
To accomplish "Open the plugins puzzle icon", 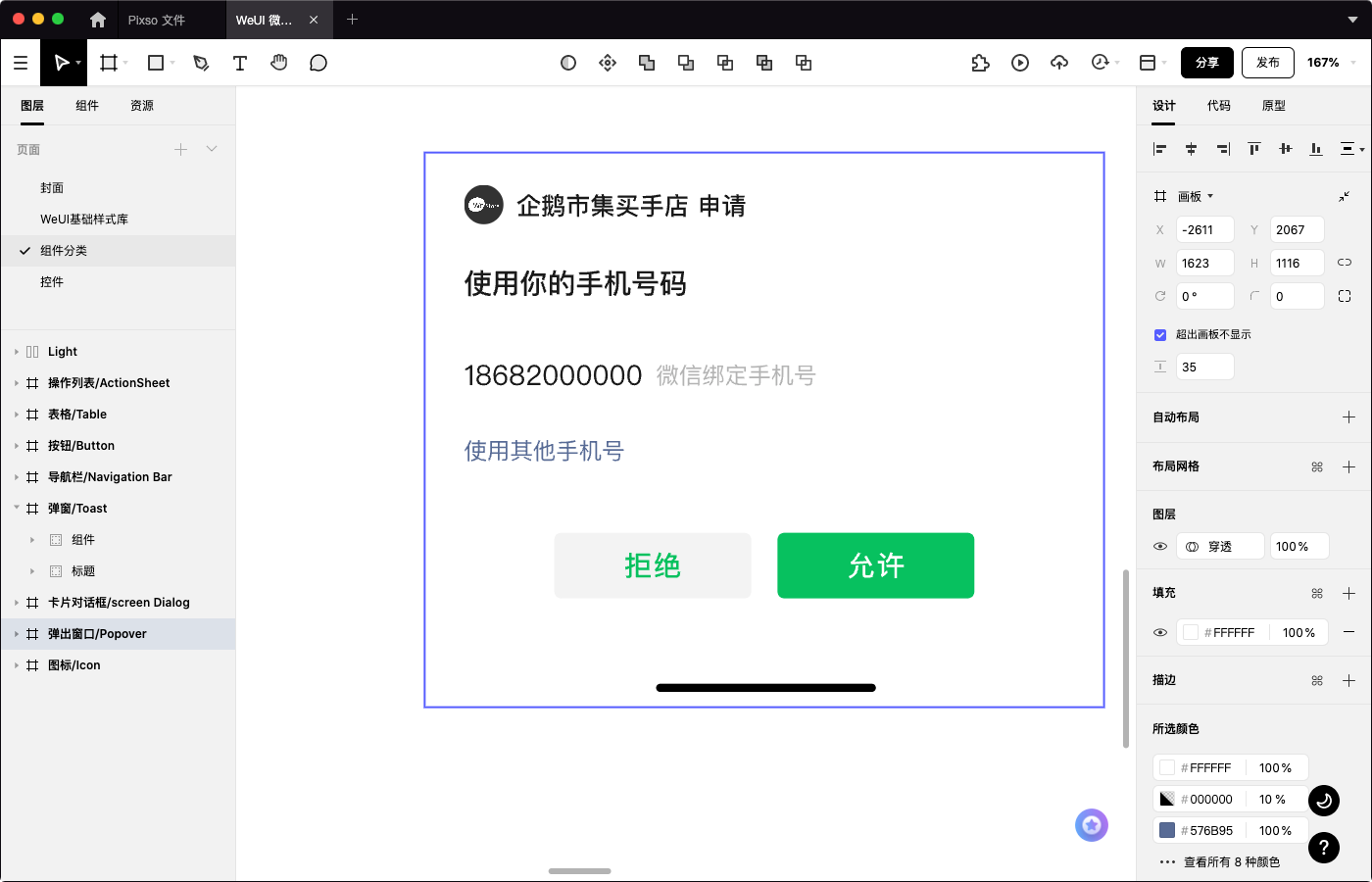I will click(980, 63).
